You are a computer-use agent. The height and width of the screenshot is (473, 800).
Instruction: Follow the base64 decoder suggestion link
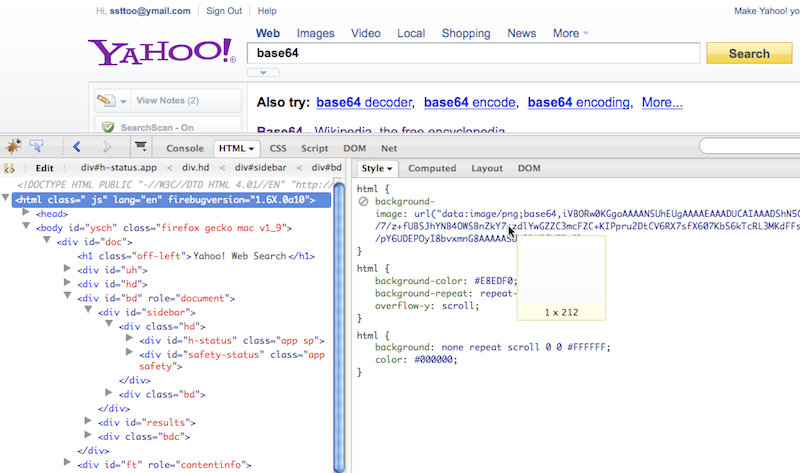coord(364,103)
